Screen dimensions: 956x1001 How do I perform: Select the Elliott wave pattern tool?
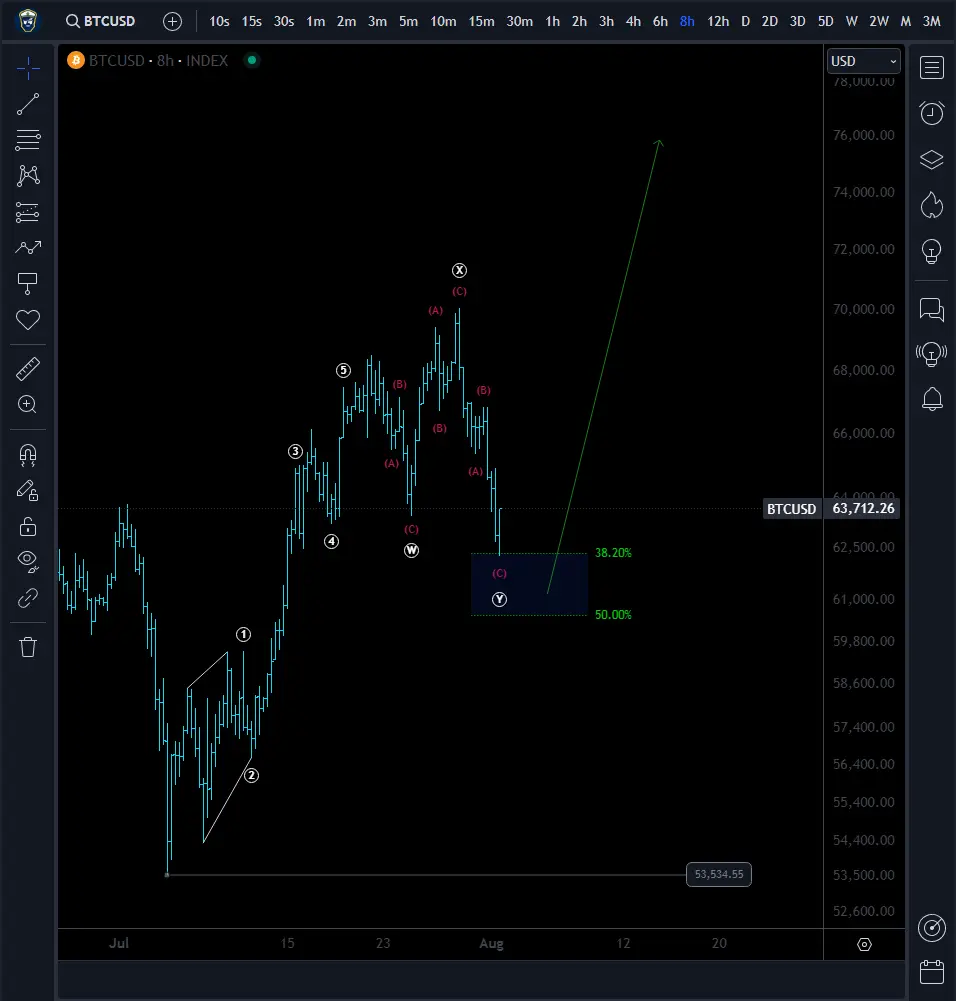[28, 247]
